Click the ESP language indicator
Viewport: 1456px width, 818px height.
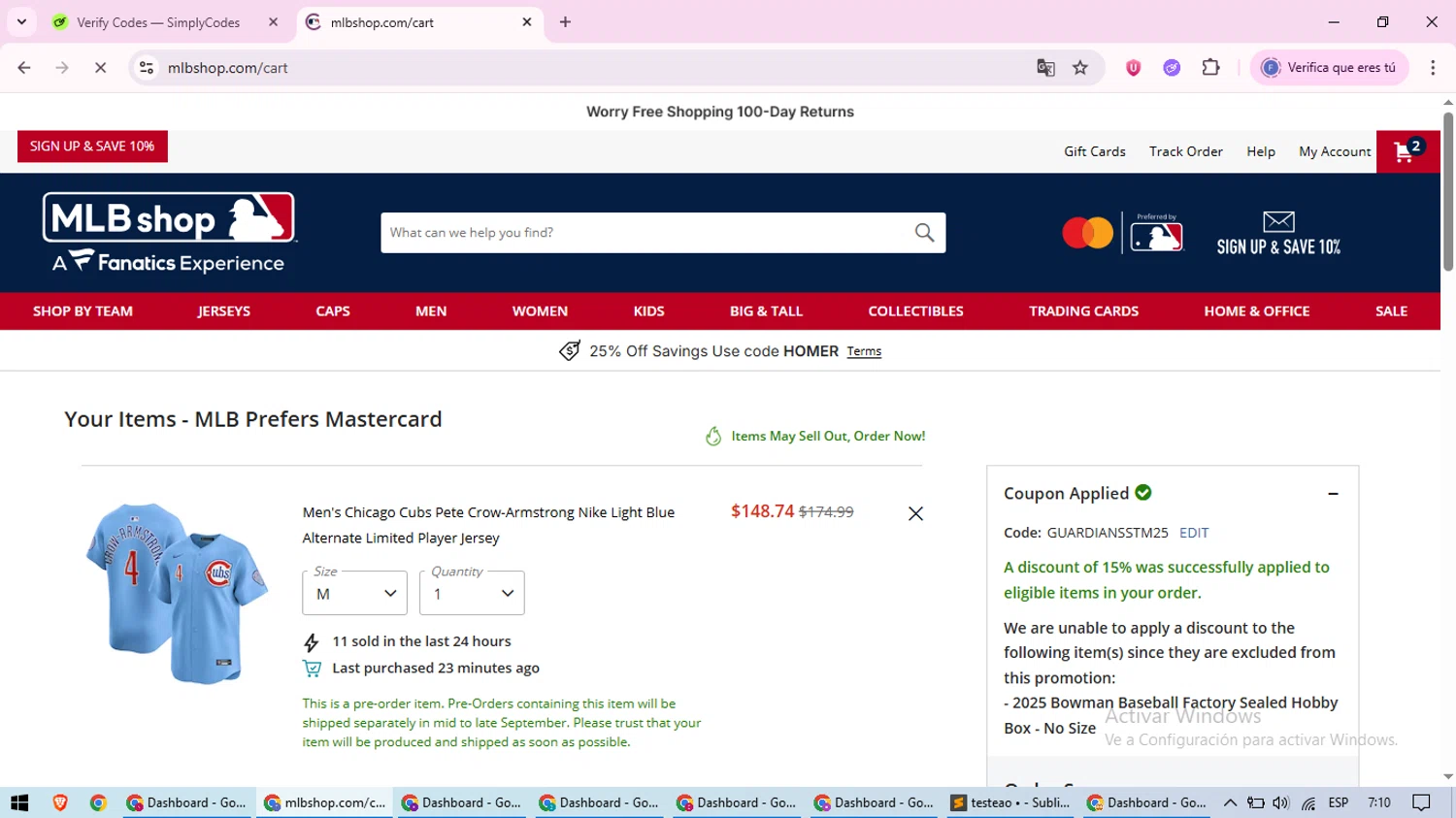click(1339, 802)
